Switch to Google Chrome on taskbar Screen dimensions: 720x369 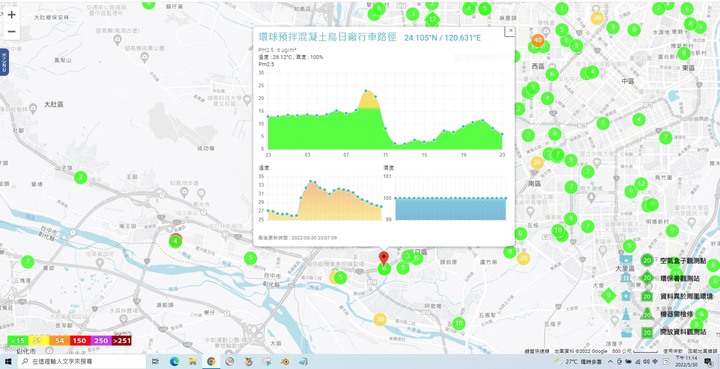[x=211, y=362]
